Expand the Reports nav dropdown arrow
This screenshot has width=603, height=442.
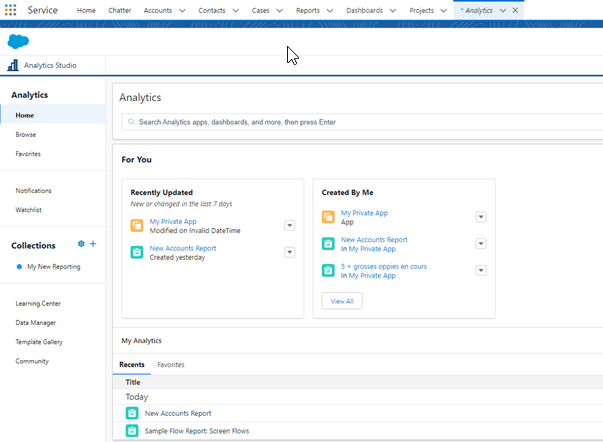point(330,10)
